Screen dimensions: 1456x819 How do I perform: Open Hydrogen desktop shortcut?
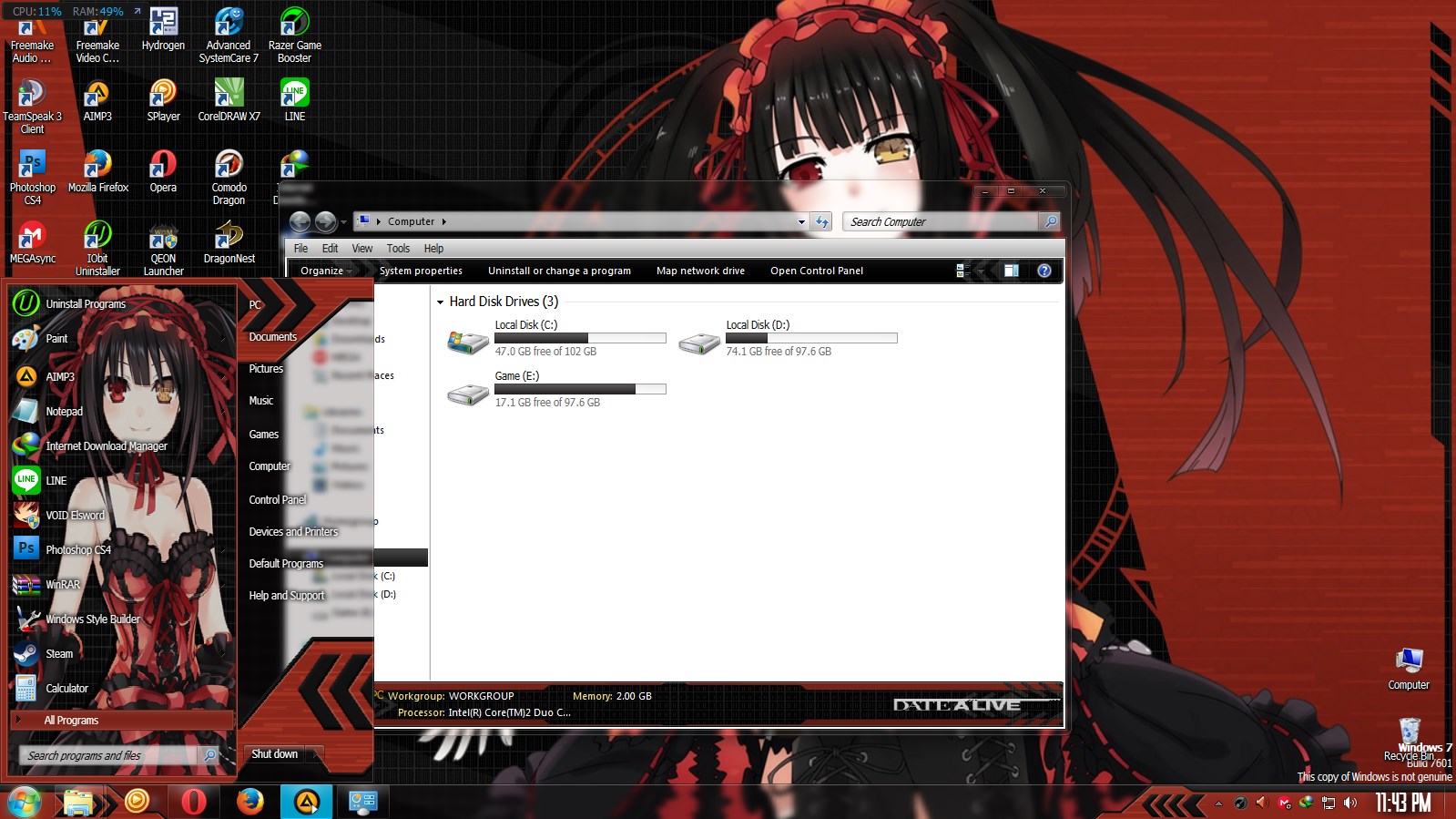(x=163, y=29)
